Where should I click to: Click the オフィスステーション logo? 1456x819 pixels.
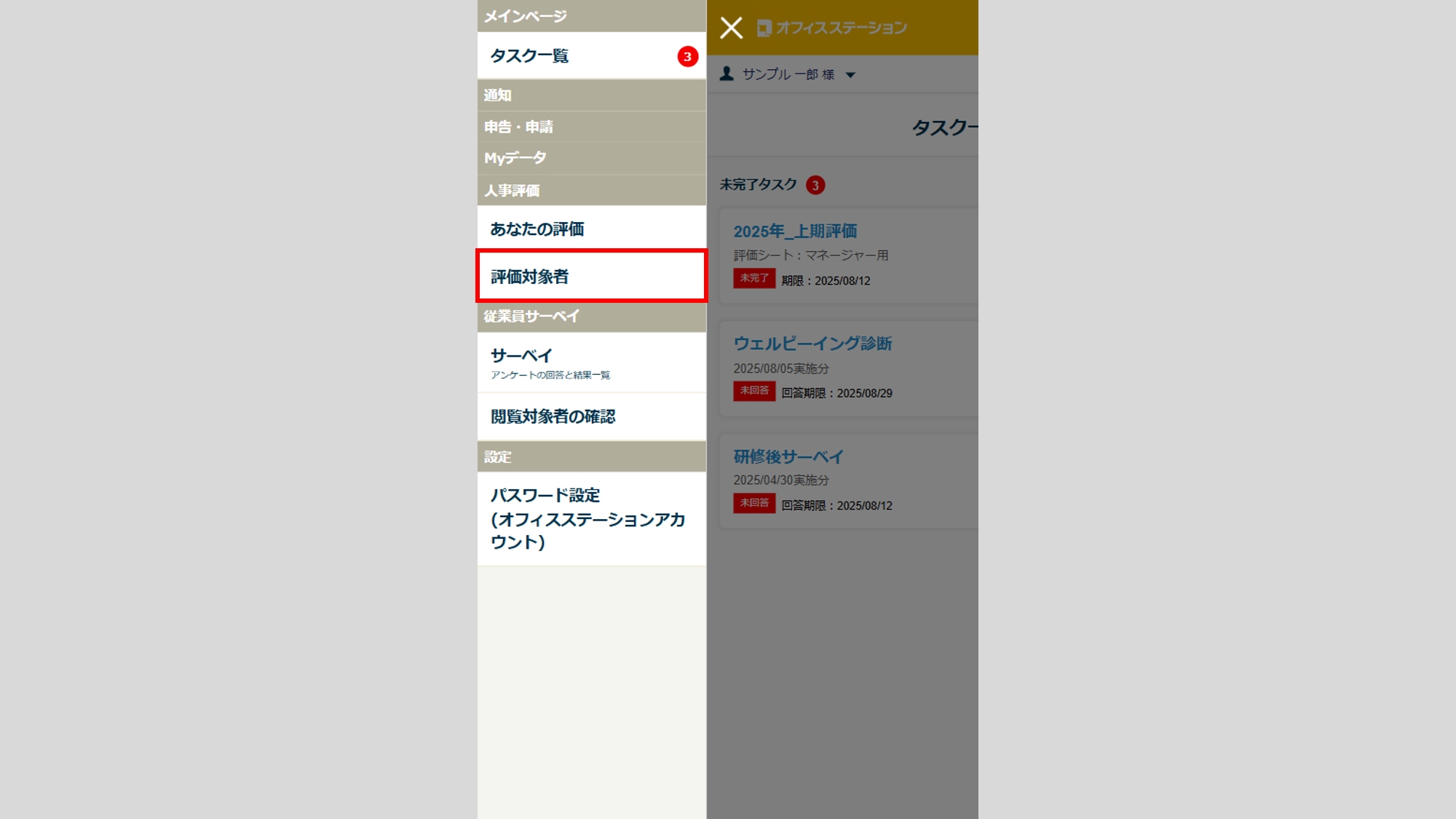832,28
